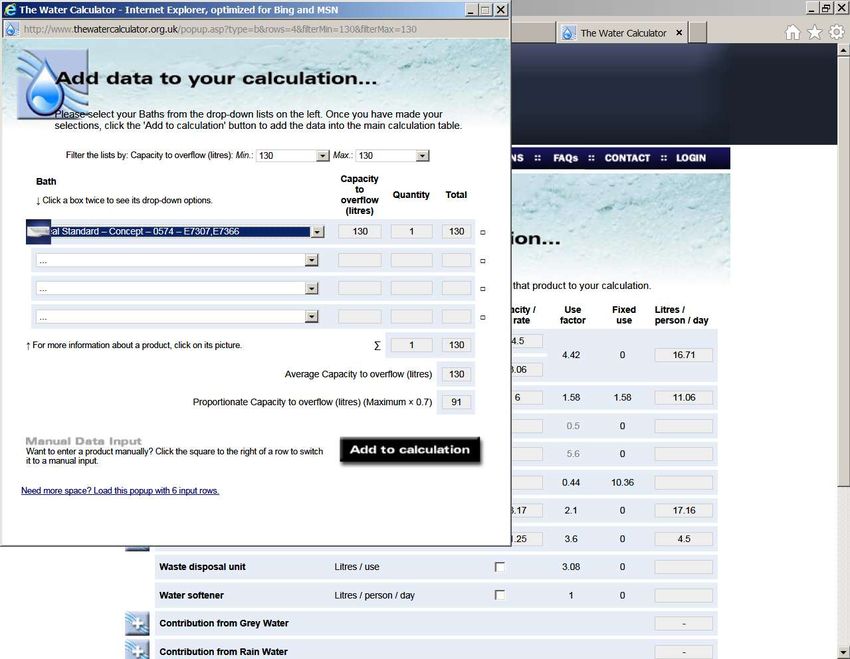850x659 pixels.
Task: Click the bath product thumbnail in first row
Action: (38, 232)
